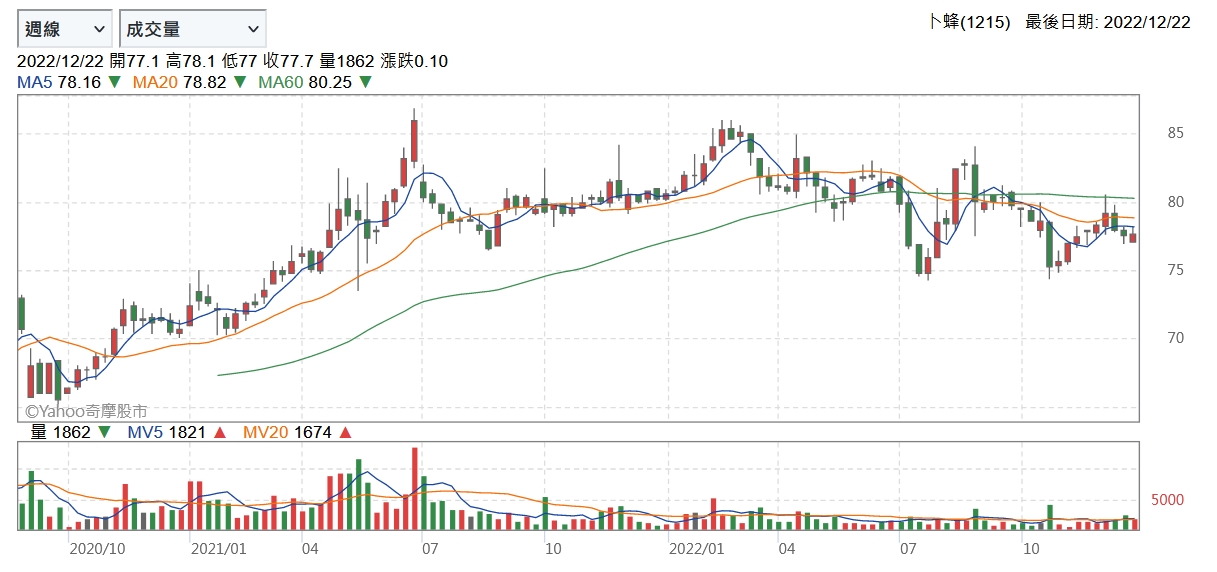
Task: Click the 2022/01 date axis label
Action: [696, 549]
